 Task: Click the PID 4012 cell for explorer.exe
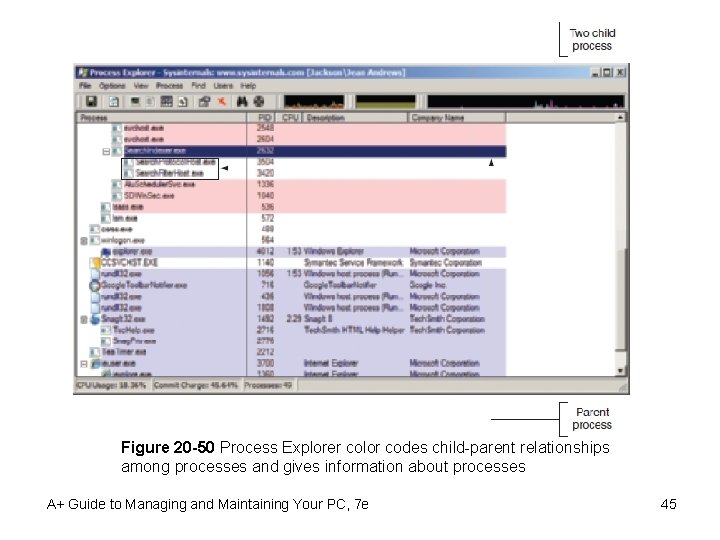pos(265,252)
